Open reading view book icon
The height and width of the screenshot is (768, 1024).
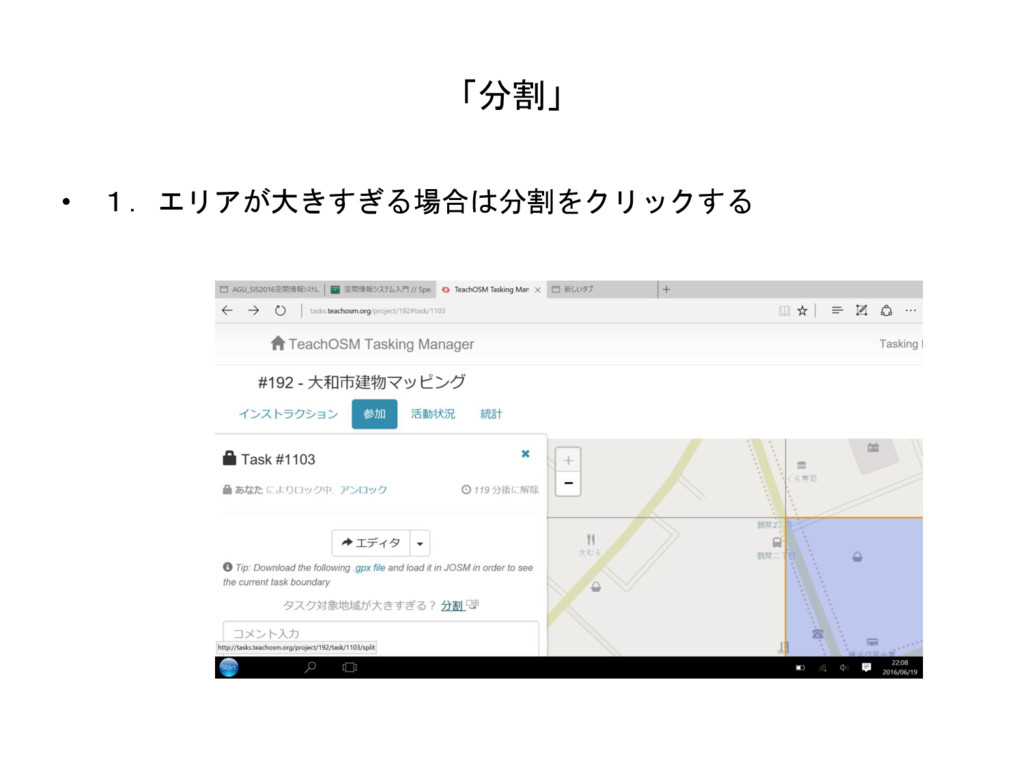coord(784,311)
